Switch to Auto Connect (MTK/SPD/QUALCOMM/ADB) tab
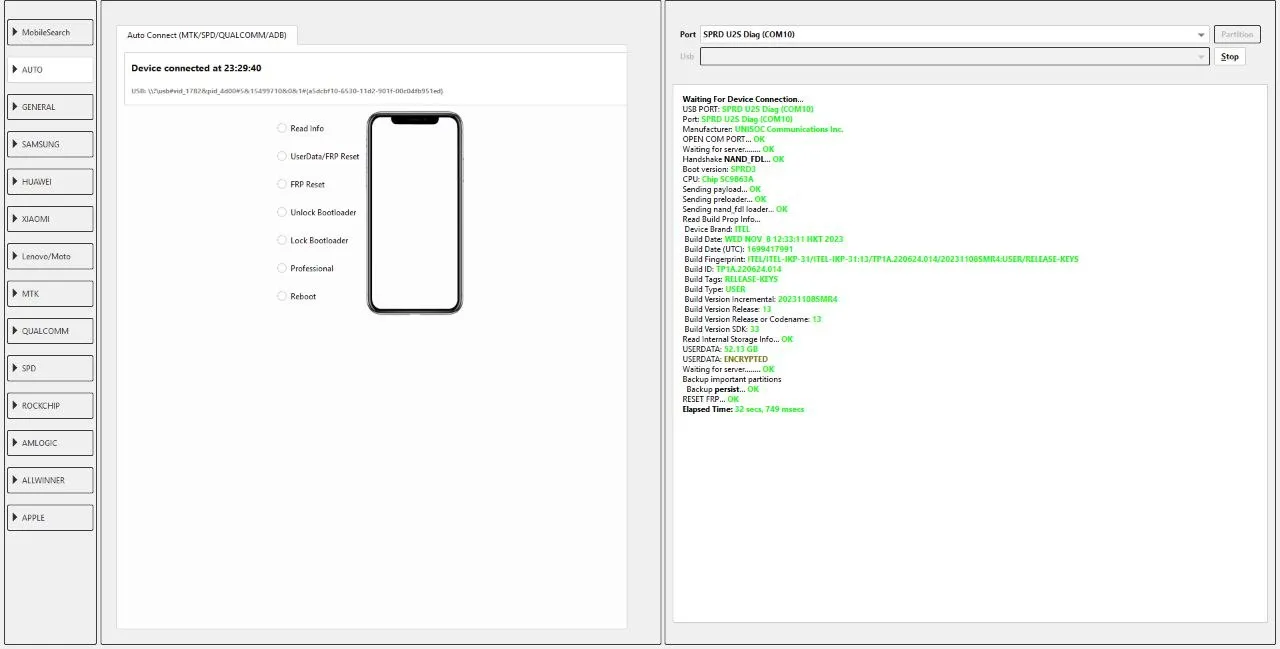The height and width of the screenshot is (649, 1280). click(207, 35)
